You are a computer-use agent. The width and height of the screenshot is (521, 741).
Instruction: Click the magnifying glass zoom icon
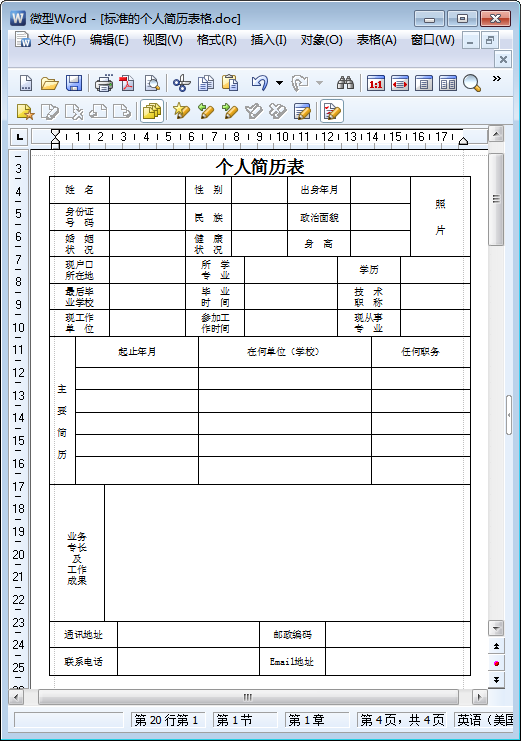[x=472, y=83]
